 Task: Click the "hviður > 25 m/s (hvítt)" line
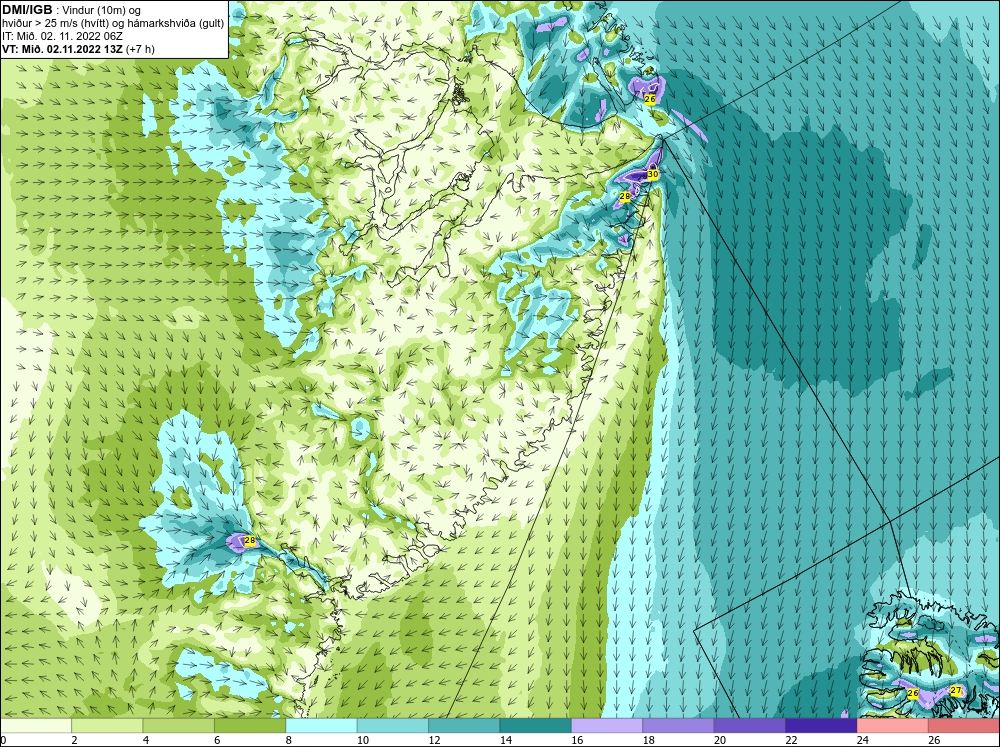point(55,24)
